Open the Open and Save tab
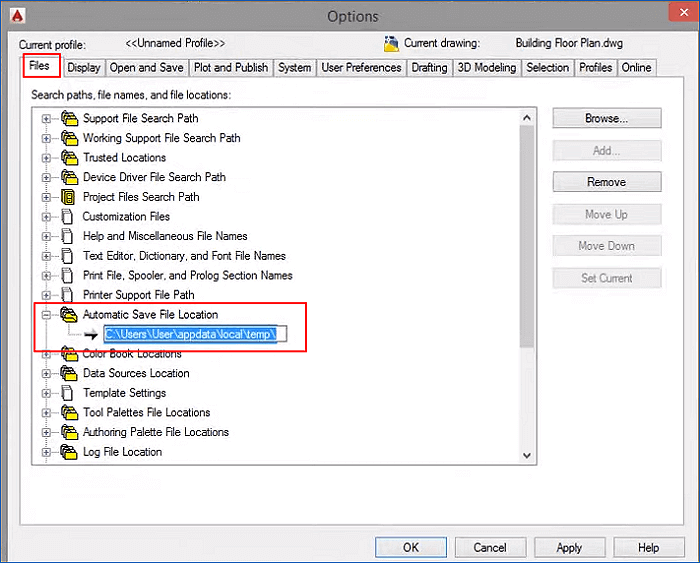 (x=146, y=68)
